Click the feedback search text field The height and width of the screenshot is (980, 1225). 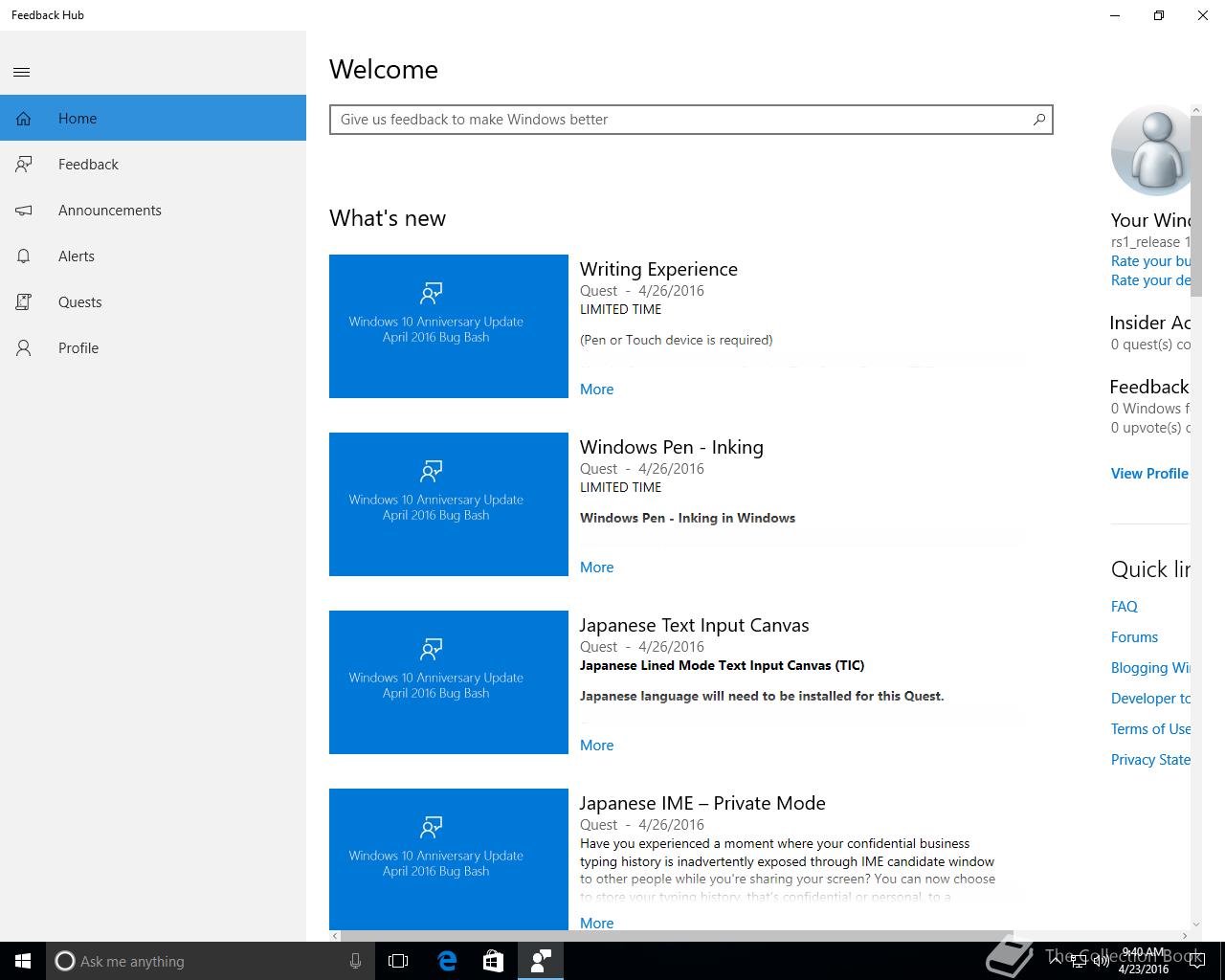[x=691, y=120]
